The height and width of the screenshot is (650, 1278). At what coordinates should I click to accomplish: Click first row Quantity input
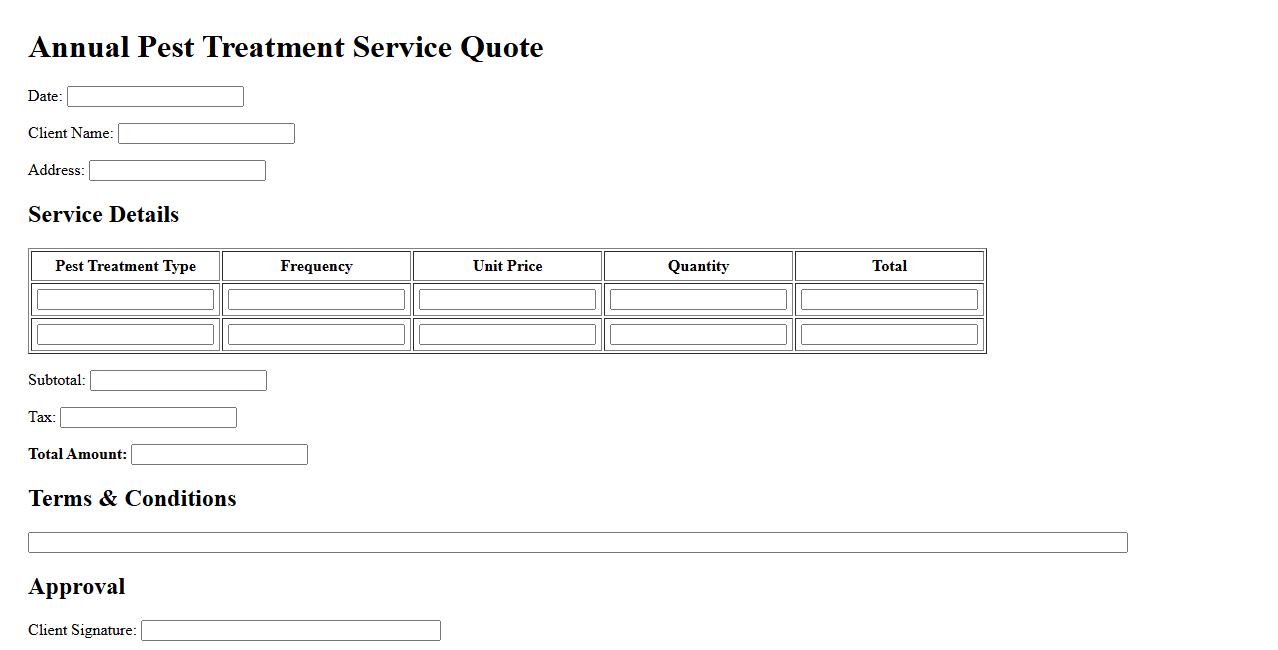tap(698, 300)
